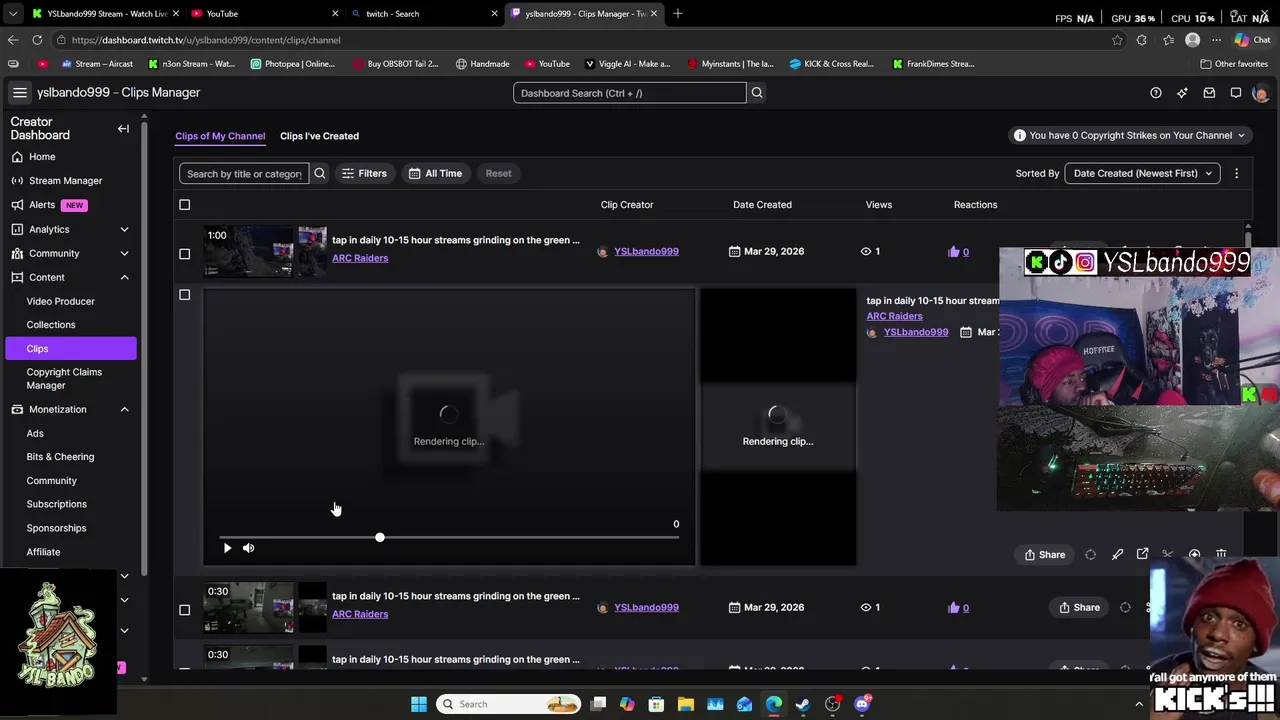Mute the clip player volume
Screen dimensions: 1280x720
(248, 548)
